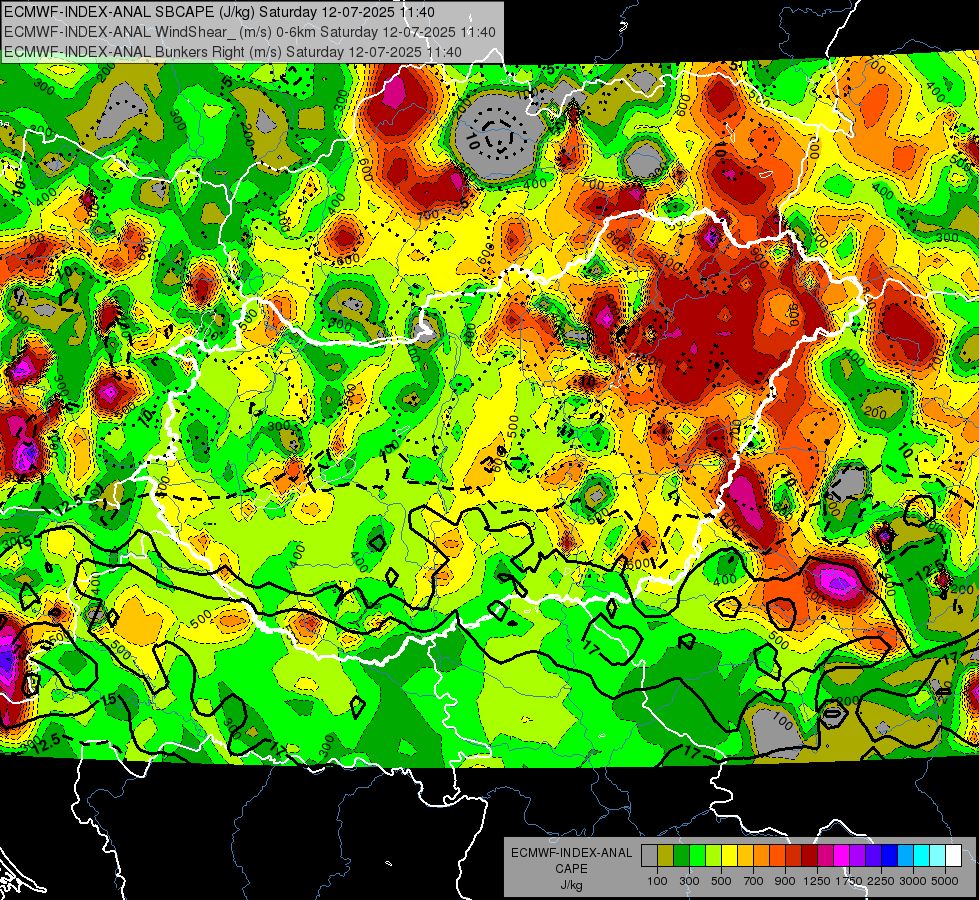Click the pure yellow legend swatch
The height and width of the screenshot is (900, 979).
[729, 855]
